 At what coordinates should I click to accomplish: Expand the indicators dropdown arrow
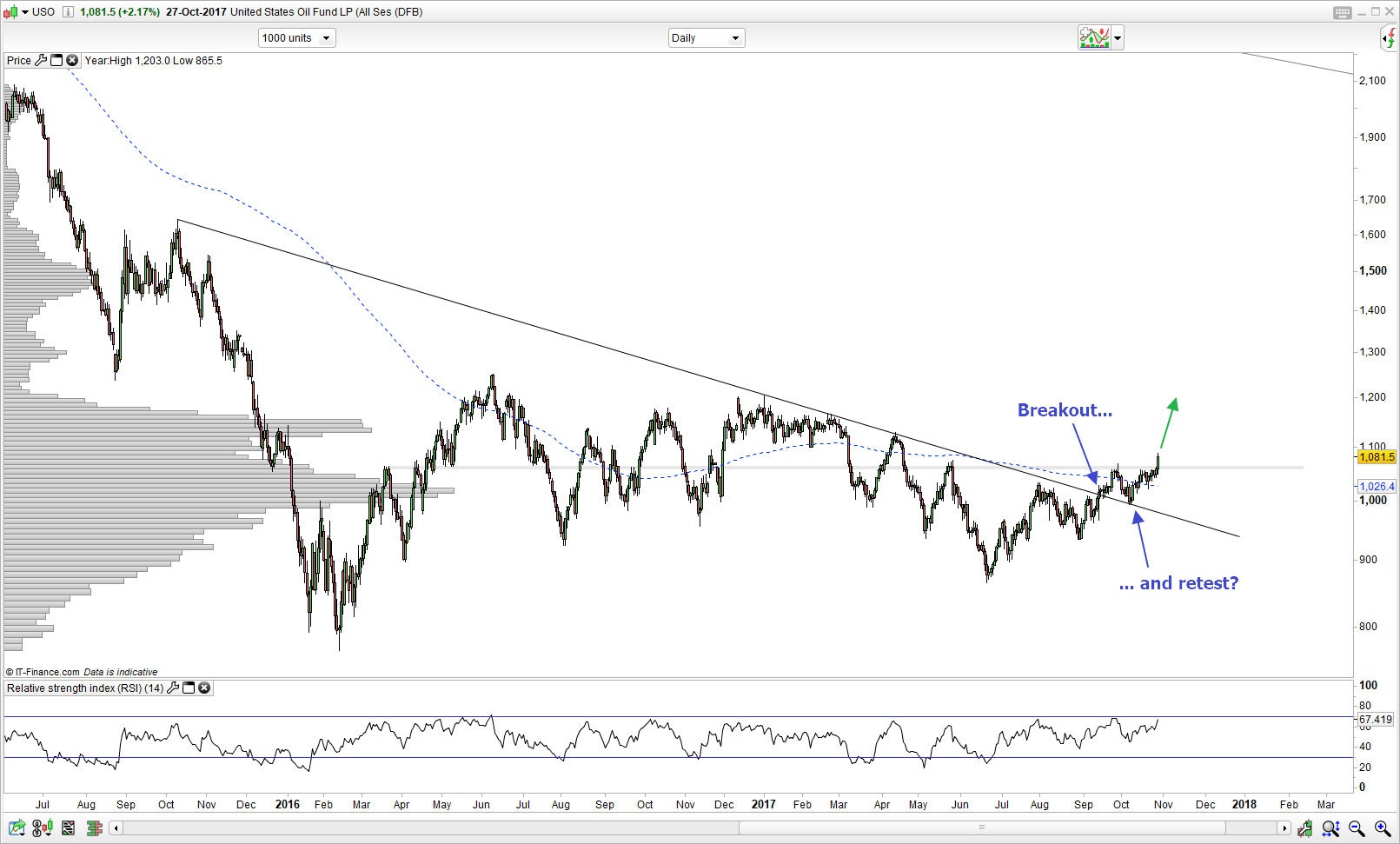[1118, 38]
